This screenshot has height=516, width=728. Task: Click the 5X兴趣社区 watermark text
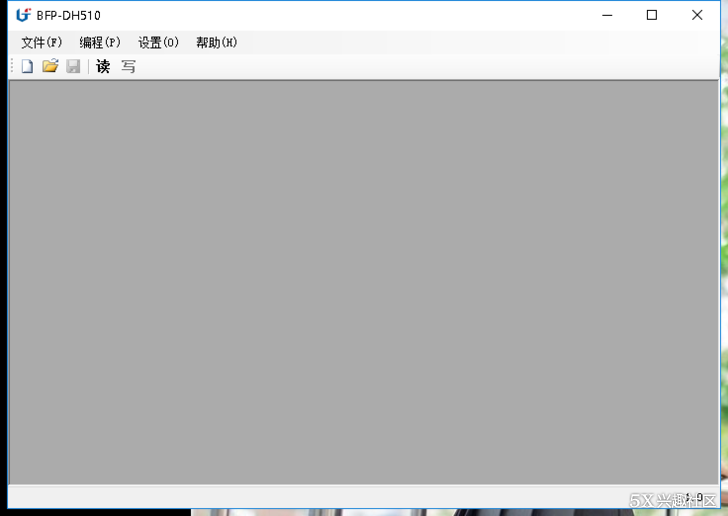(x=674, y=500)
